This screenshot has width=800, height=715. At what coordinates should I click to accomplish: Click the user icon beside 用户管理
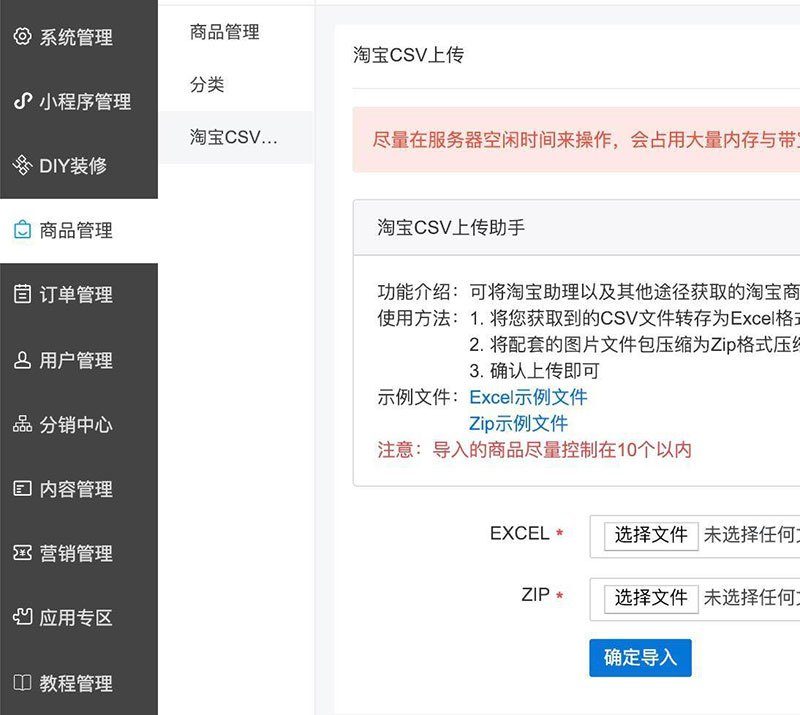[22, 360]
